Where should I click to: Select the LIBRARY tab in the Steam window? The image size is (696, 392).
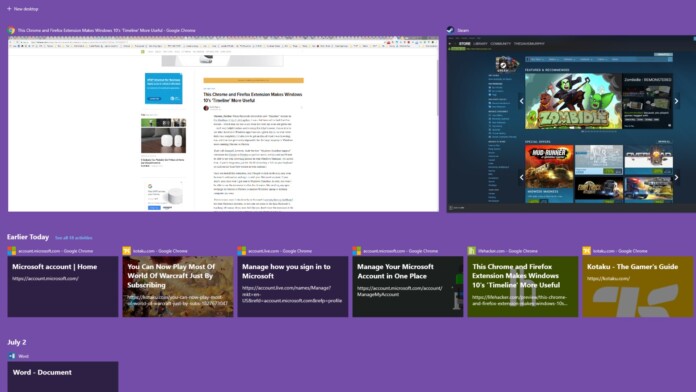[x=480, y=44]
